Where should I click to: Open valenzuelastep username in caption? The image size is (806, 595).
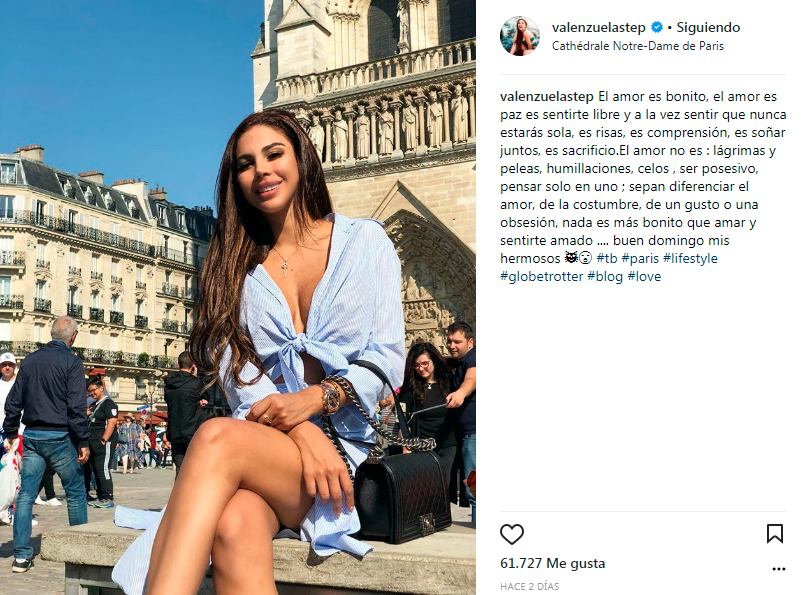coord(546,97)
